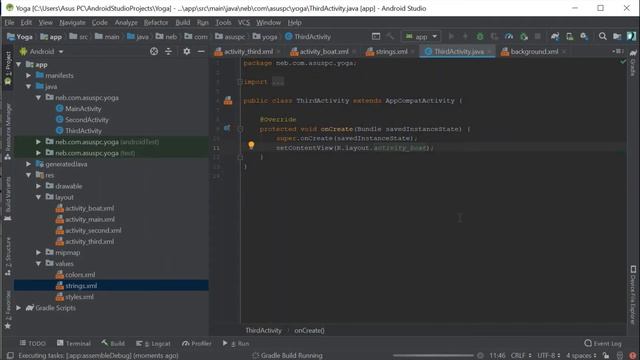
Task: Hide the Project panel with minus icon
Action: coord(201,51)
